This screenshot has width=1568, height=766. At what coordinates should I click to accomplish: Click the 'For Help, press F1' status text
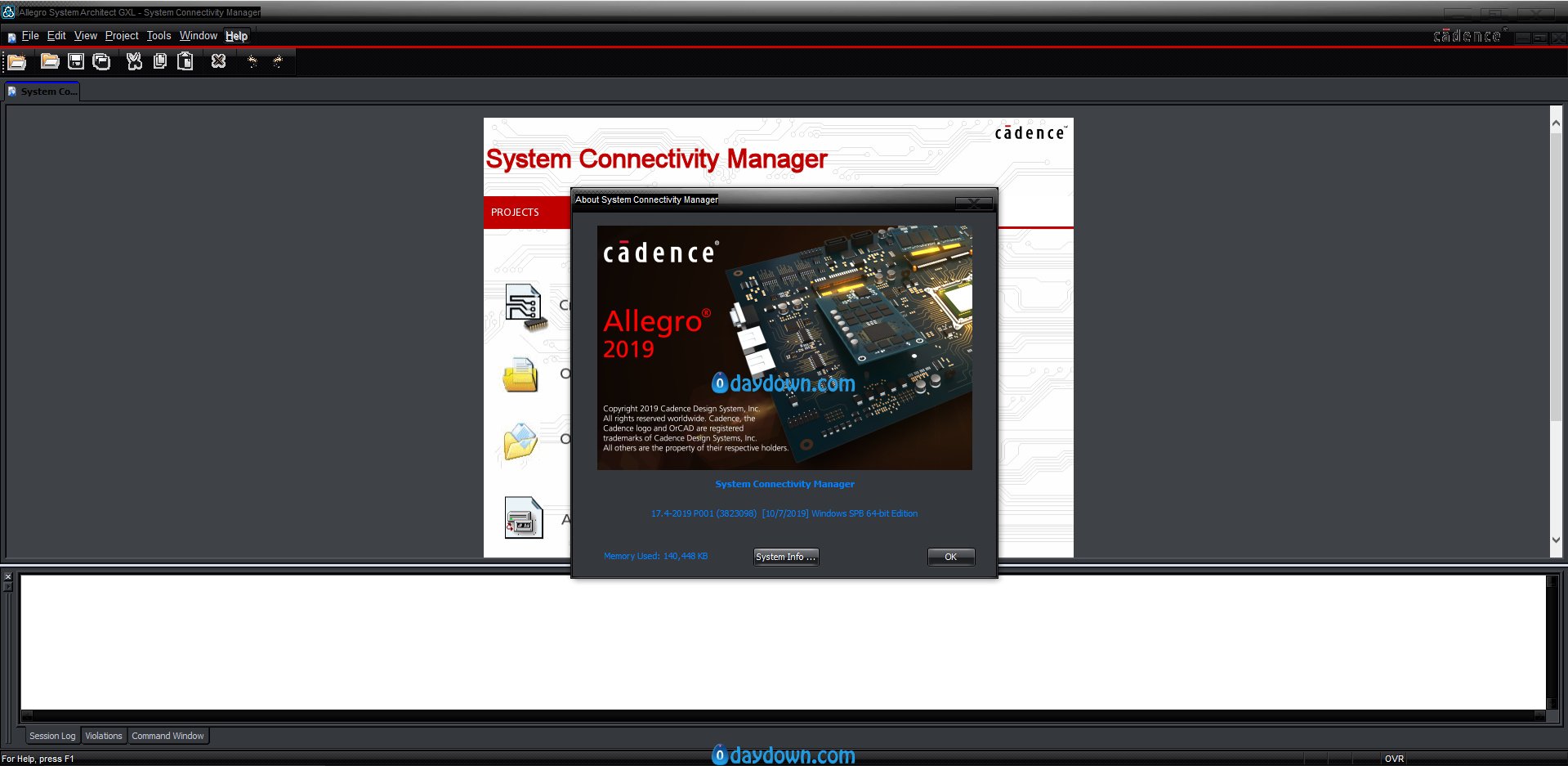click(x=38, y=759)
